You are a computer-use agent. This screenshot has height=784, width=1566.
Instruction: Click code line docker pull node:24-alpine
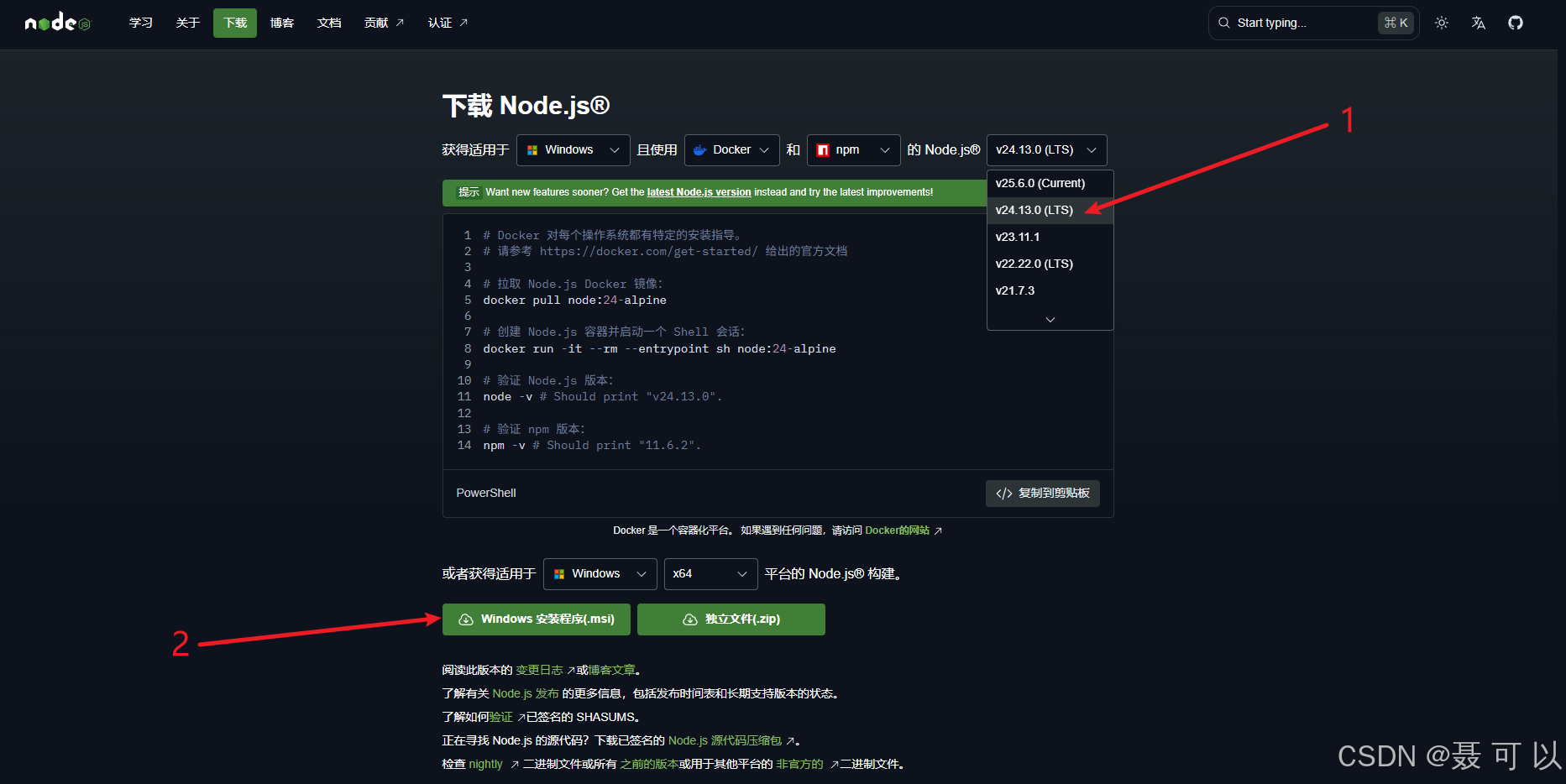tap(575, 301)
